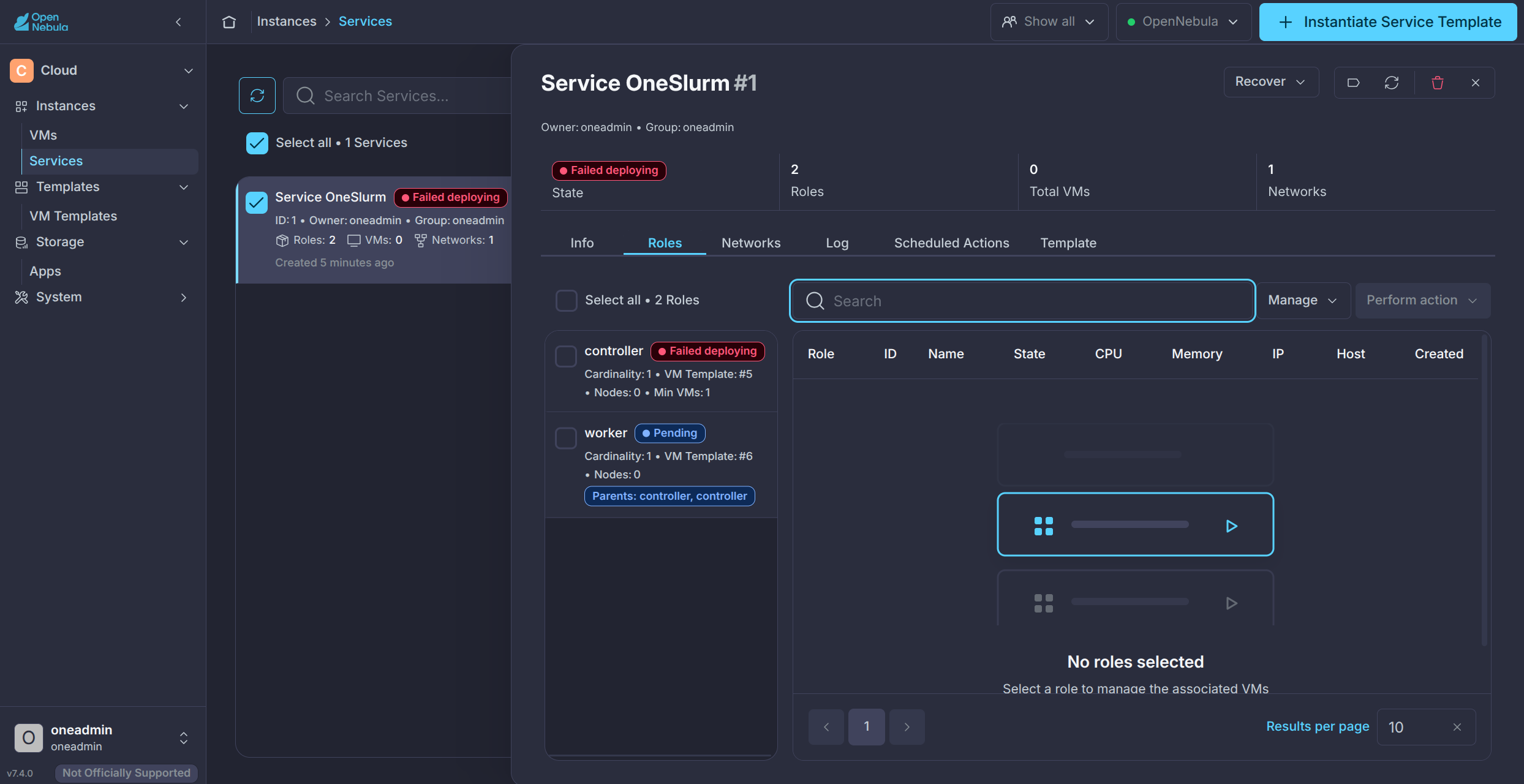
Task: Click the roles table vertical scrollbar
Action: pos(1484,490)
